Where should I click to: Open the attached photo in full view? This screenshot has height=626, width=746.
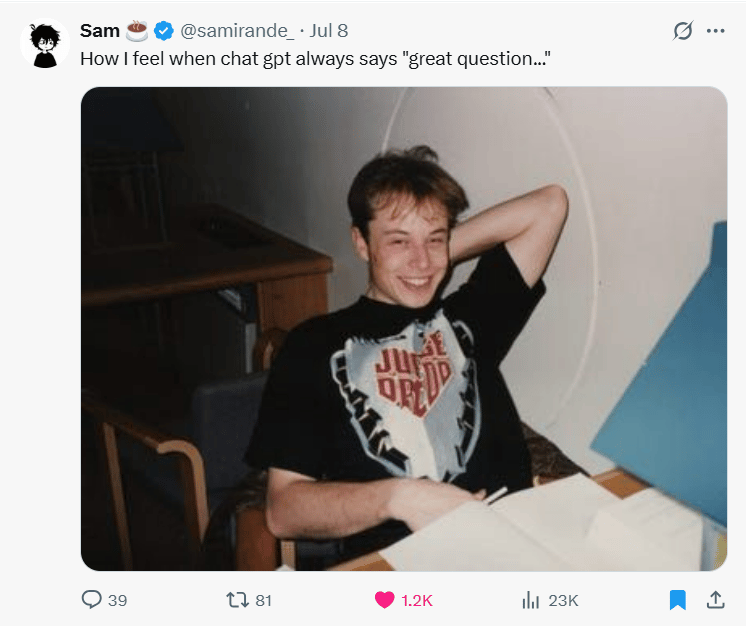click(404, 329)
